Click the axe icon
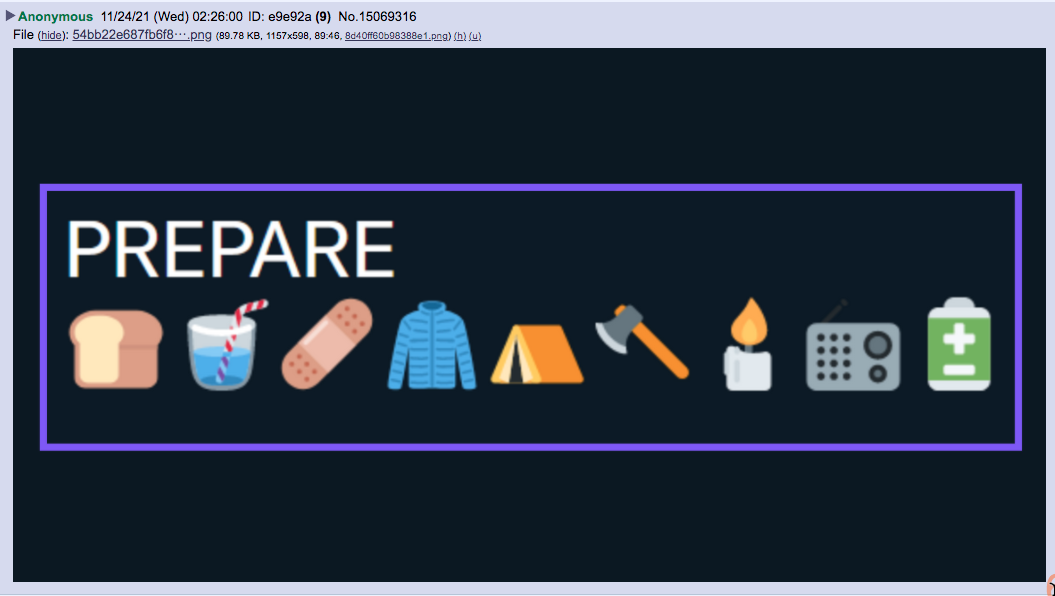This screenshot has width=1055, height=596. click(x=642, y=341)
